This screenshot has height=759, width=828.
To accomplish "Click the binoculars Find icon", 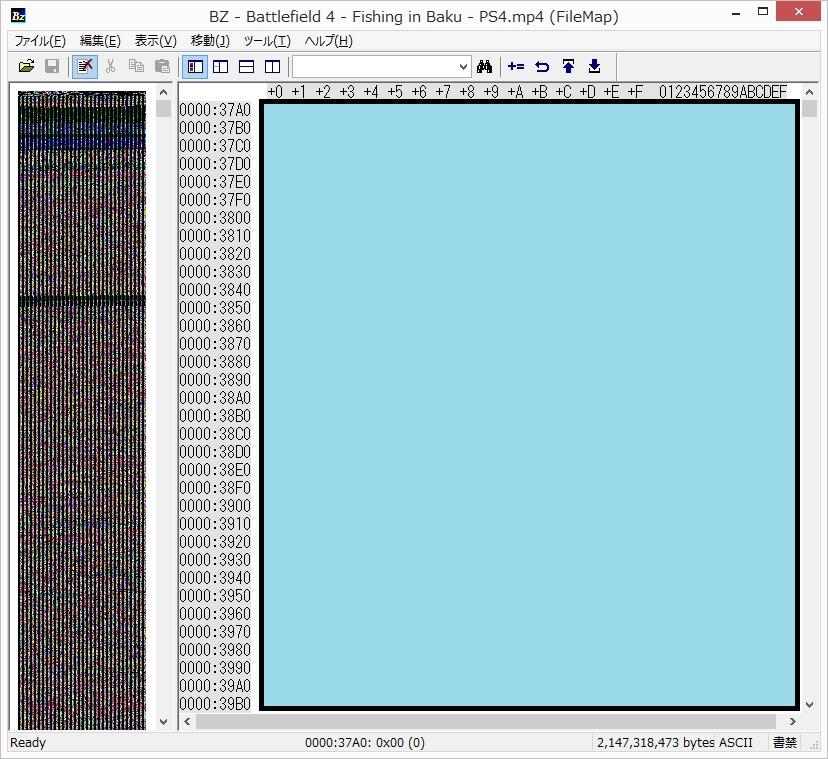I will pos(484,67).
